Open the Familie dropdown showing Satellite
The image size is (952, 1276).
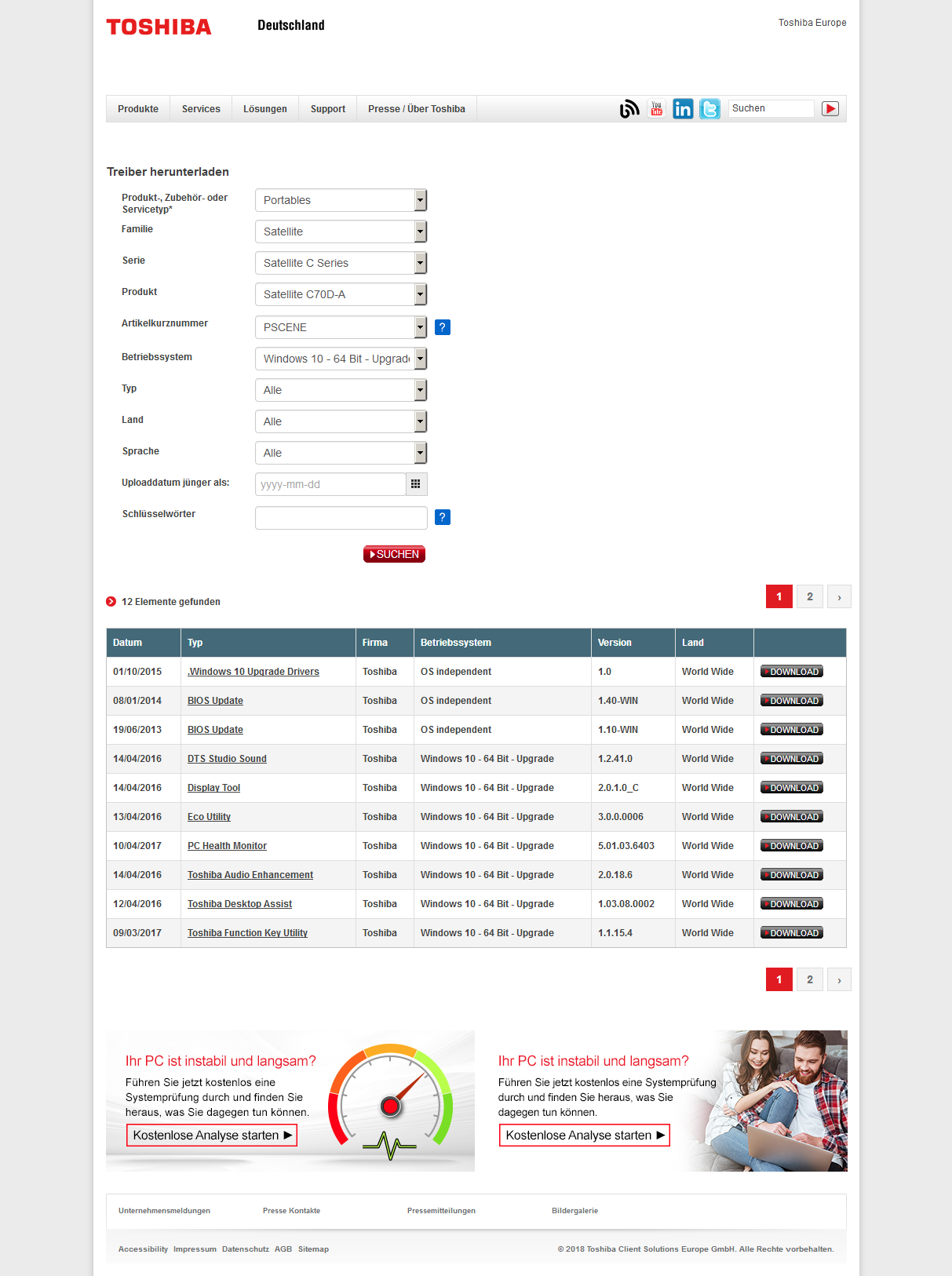[x=341, y=232]
